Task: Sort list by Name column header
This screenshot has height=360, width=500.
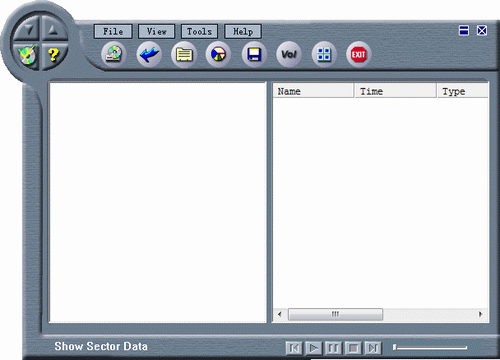Action: (313, 91)
